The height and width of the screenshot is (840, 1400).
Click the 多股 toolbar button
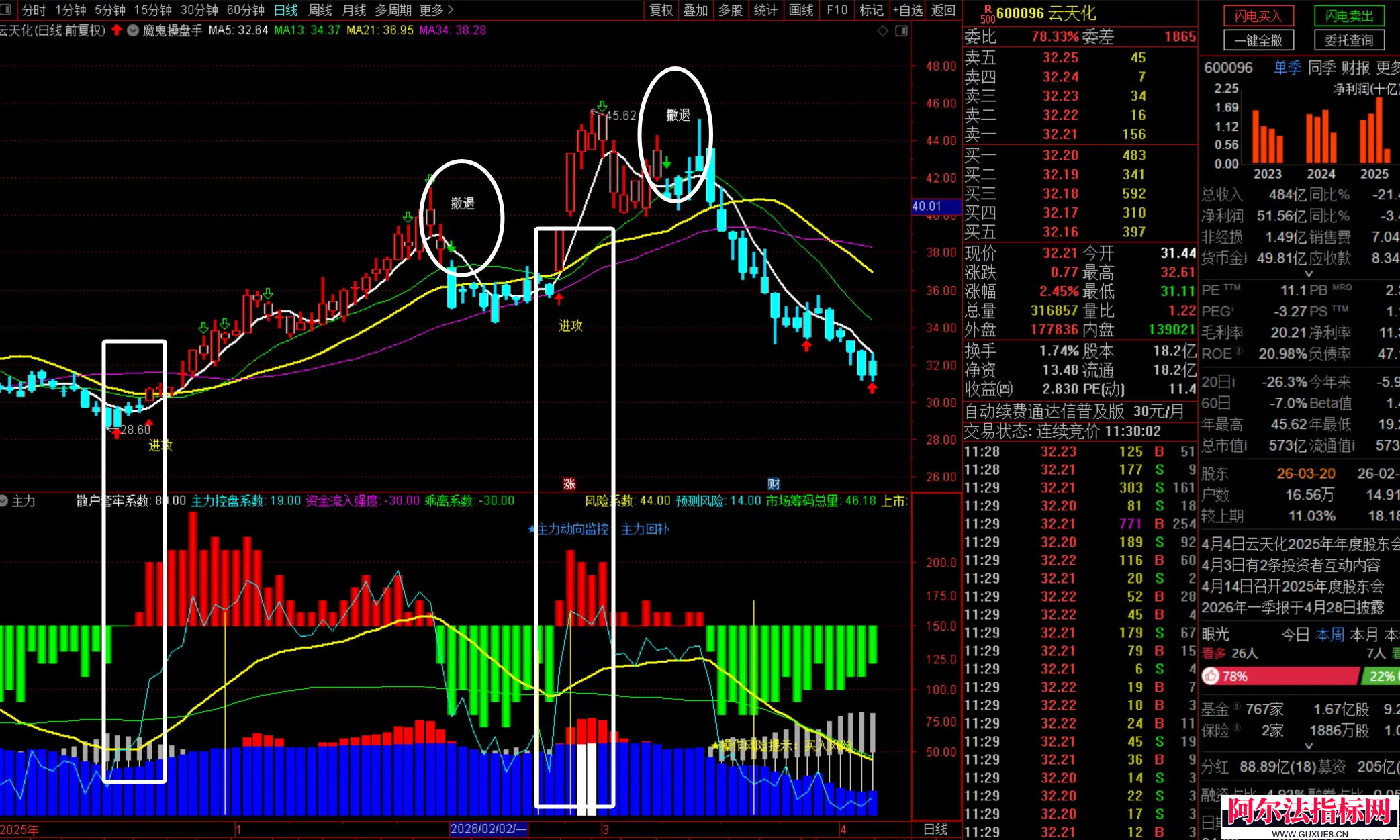click(x=731, y=10)
